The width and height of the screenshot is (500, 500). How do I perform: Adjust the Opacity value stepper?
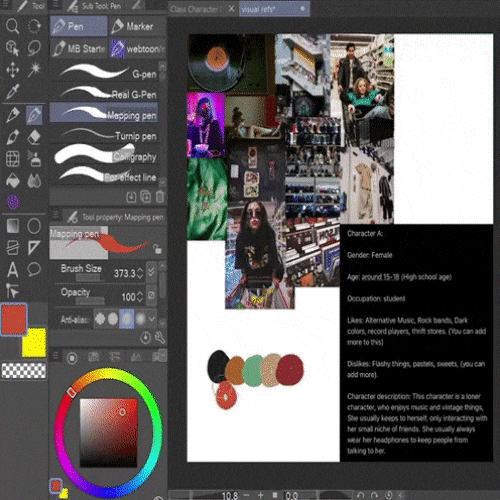[140, 297]
